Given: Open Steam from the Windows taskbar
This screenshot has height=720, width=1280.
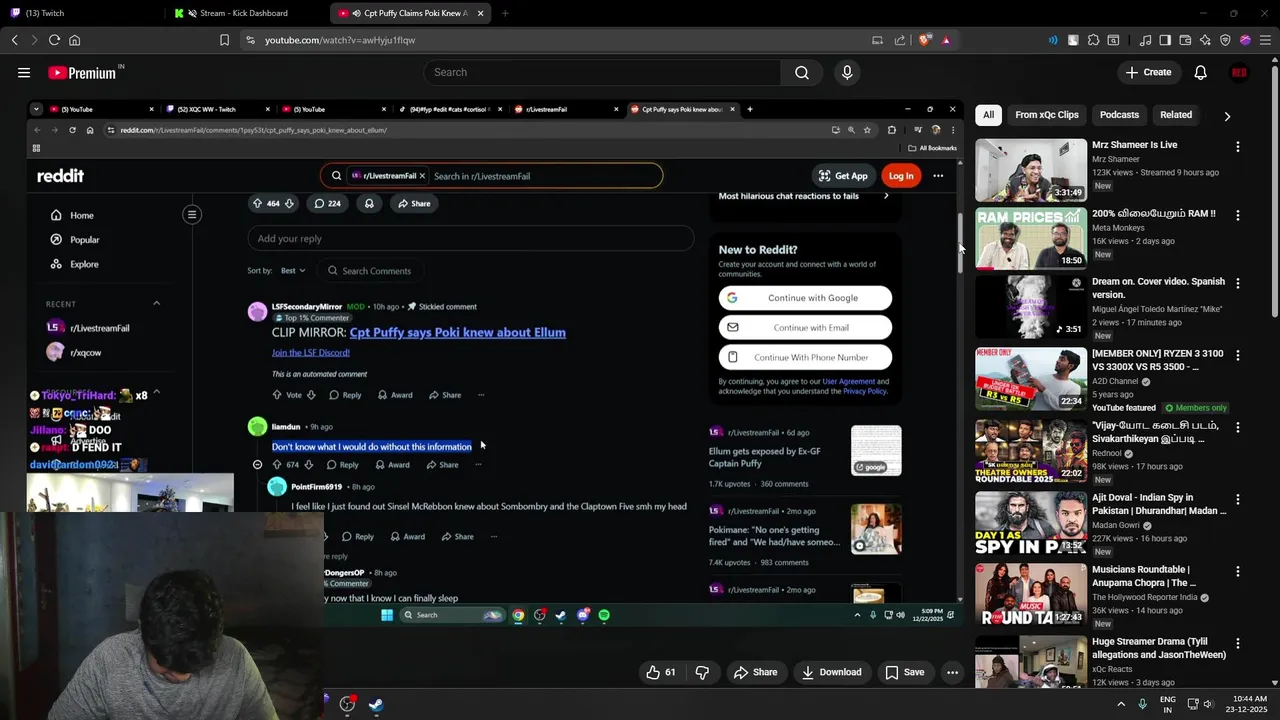Looking at the screenshot, I should click(375, 704).
